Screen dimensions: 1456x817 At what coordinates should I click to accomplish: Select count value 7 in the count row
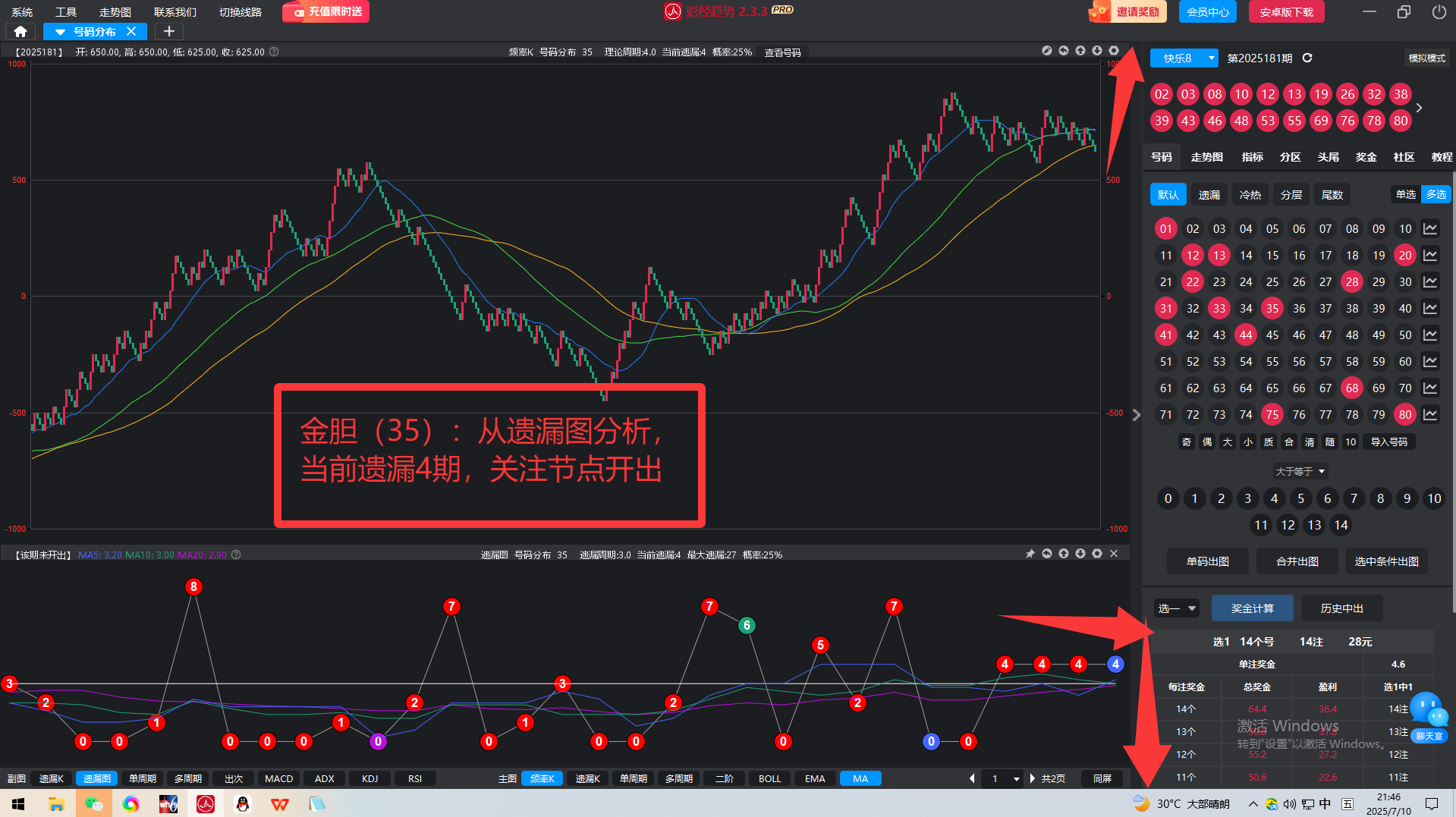pos(1354,498)
